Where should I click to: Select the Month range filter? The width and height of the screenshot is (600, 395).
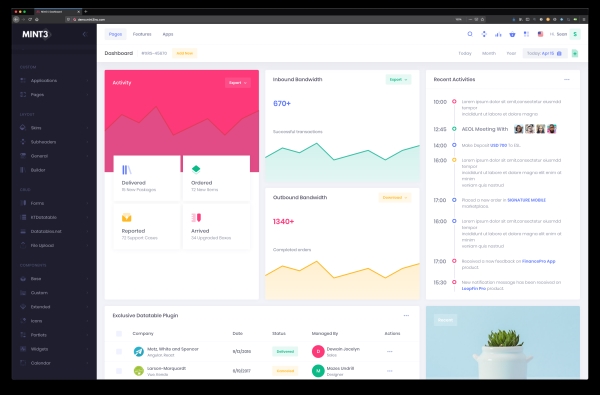coord(489,53)
